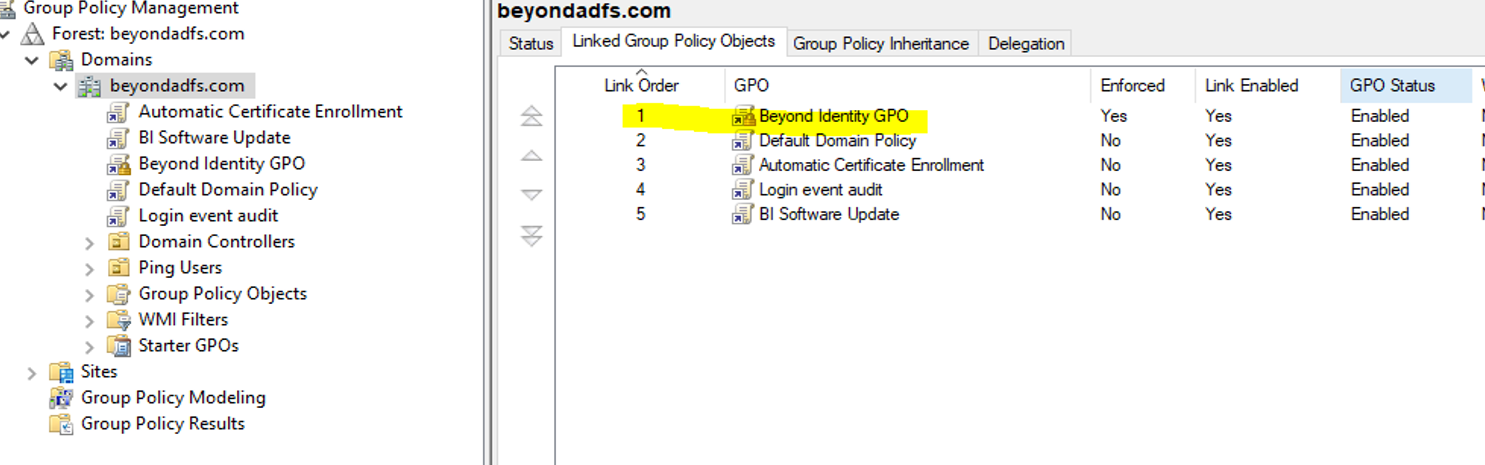1485x465 pixels.
Task: Open the Group Policy Inheritance tab
Action: pyautogui.click(x=881, y=43)
